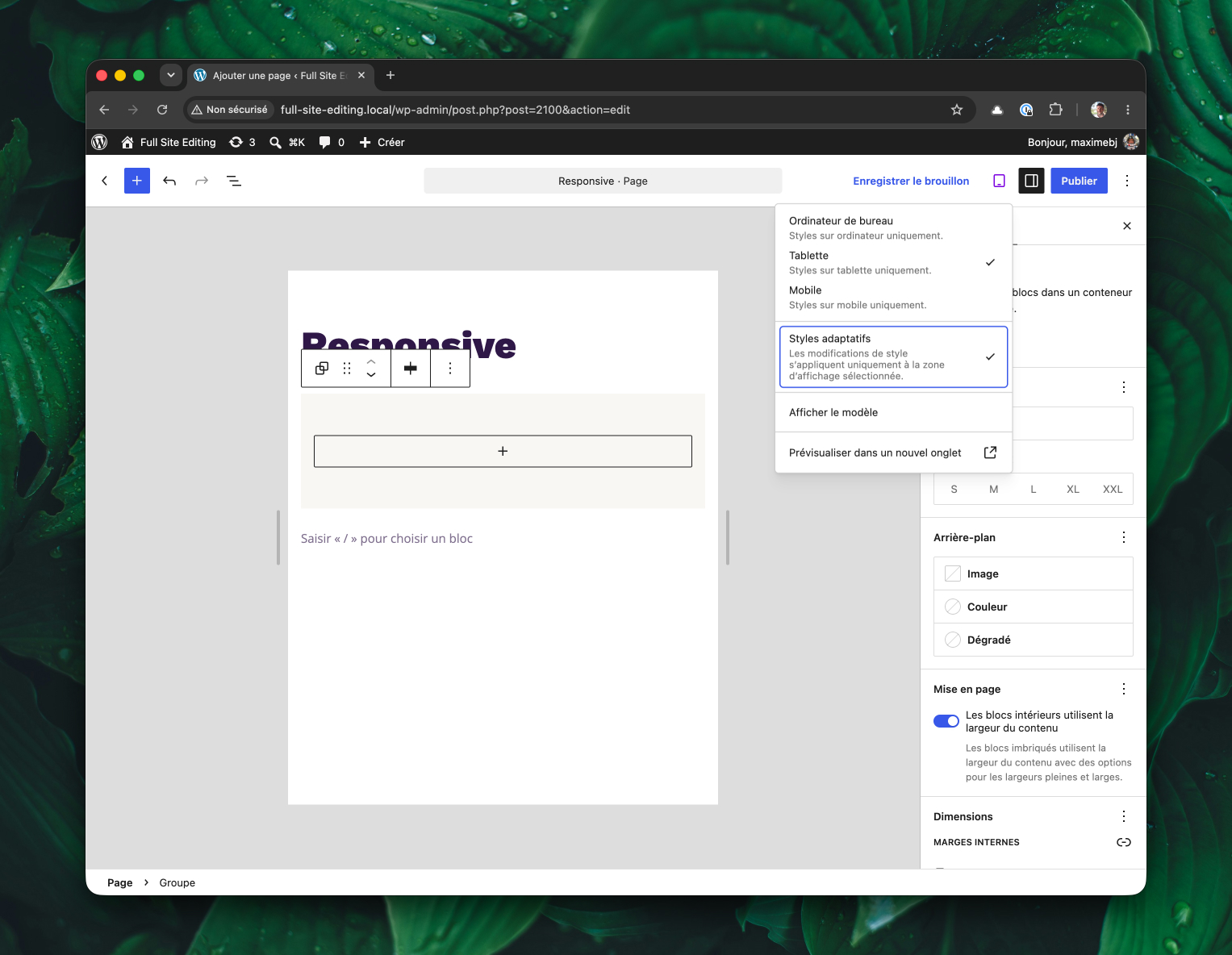Open the comments icon in admin bar
Viewport: 1232px width, 955px height.
(332, 142)
